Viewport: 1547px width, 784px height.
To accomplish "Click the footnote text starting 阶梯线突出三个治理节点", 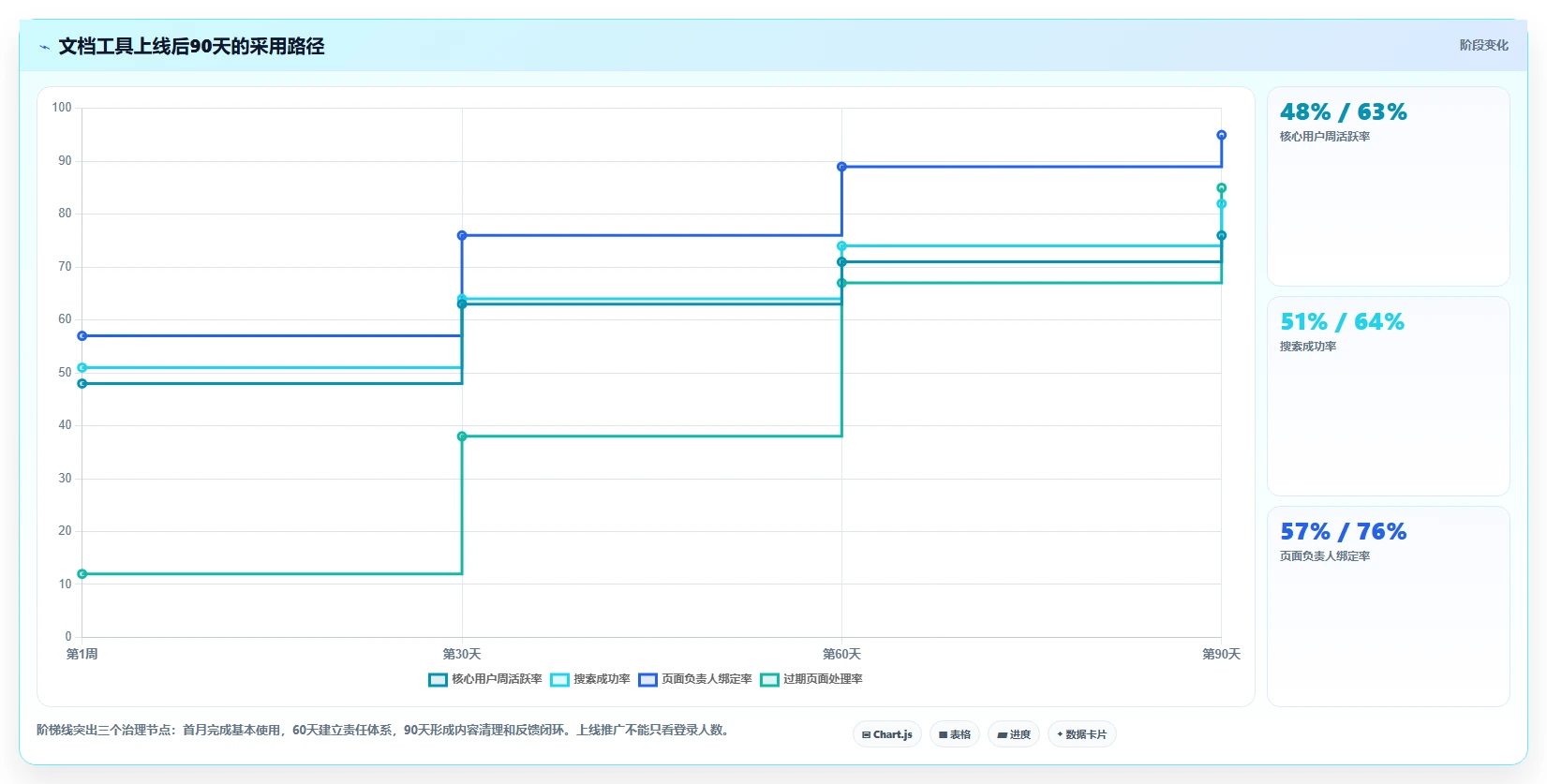I will point(383,730).
